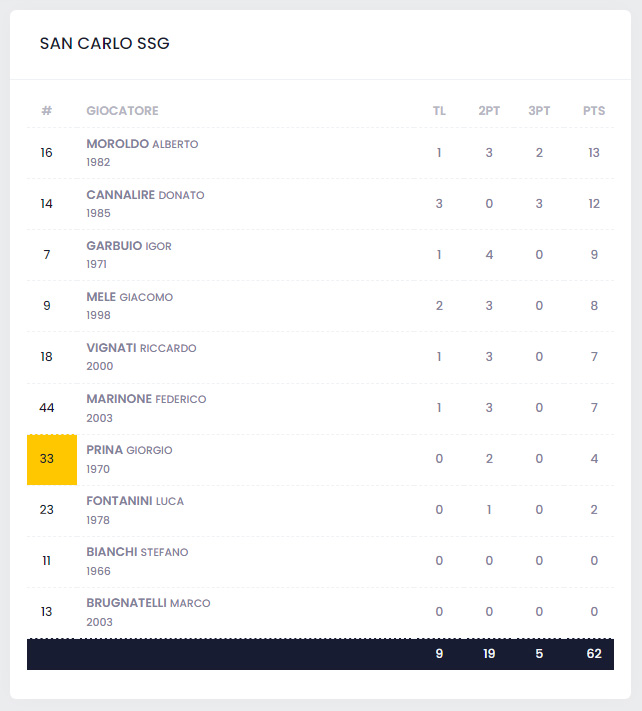
Task: Click the 2PT column header
Action: tap(489, 111)
